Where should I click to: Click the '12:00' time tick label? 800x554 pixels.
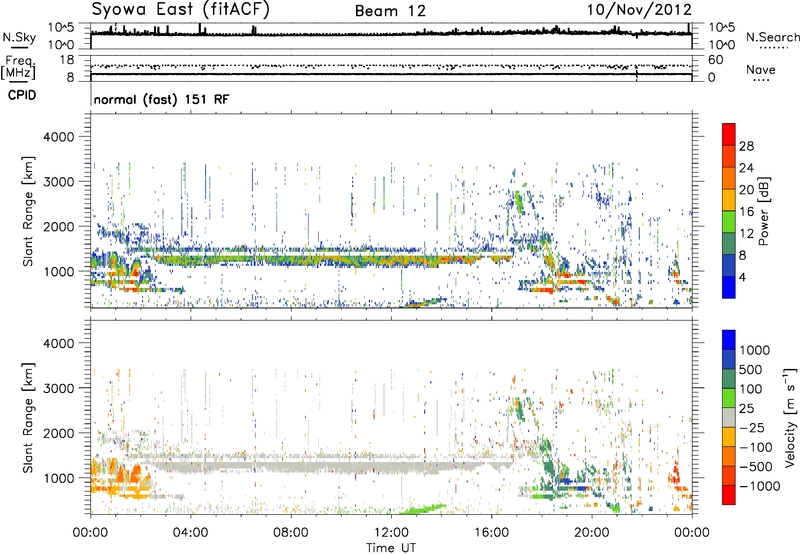pos(391,533)
